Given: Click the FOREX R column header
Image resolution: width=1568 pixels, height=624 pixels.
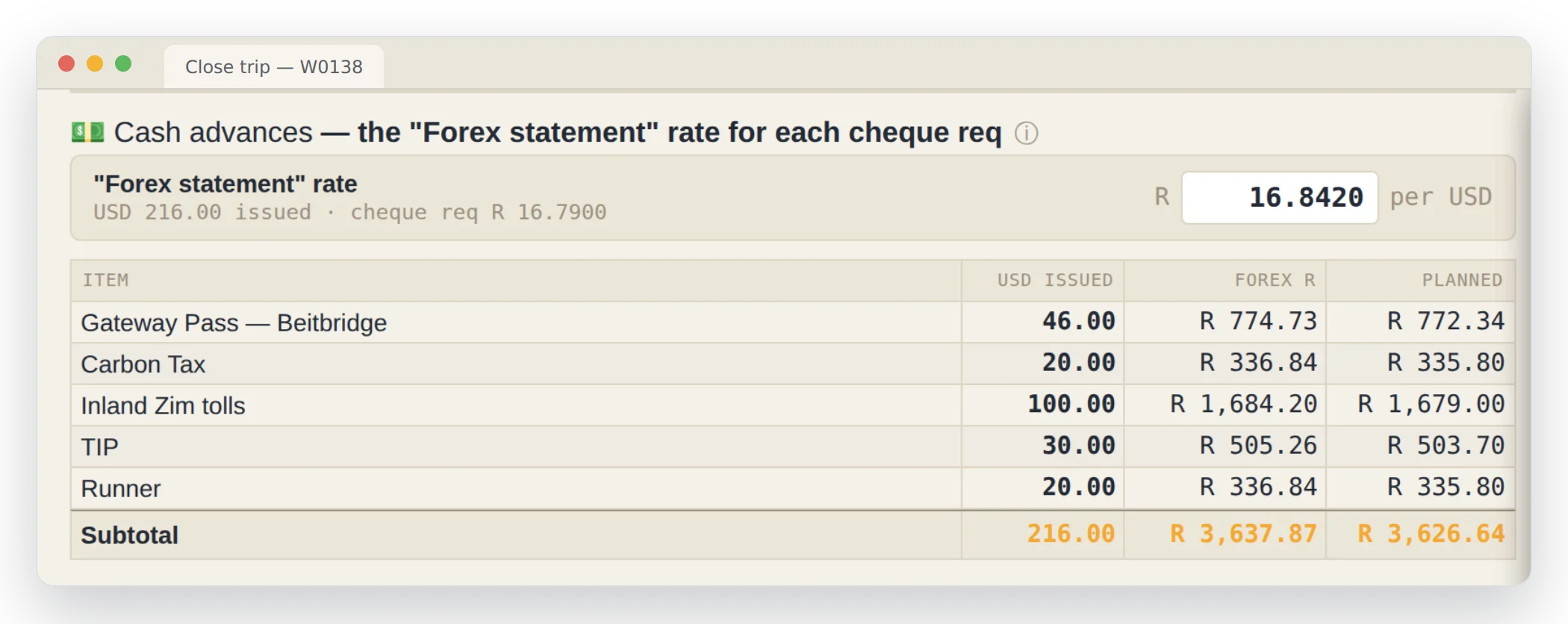Looking at the screenshot, I should pos(1275,280).
